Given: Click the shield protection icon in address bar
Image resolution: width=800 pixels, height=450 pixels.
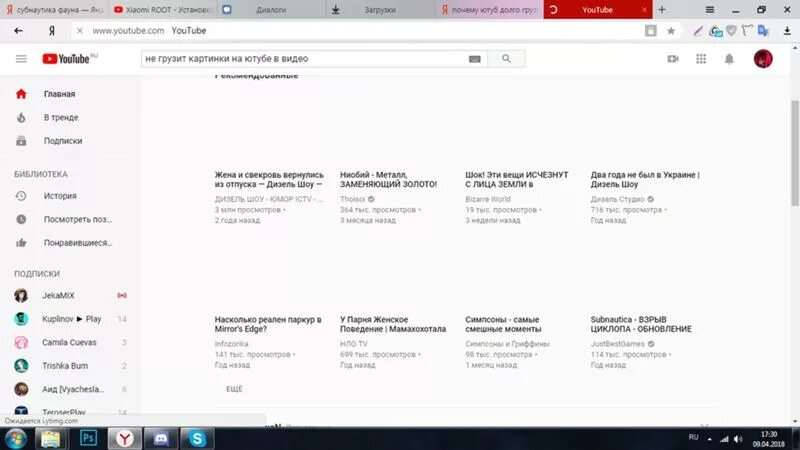Looking at the screenshot, I should tap(732, 31).
